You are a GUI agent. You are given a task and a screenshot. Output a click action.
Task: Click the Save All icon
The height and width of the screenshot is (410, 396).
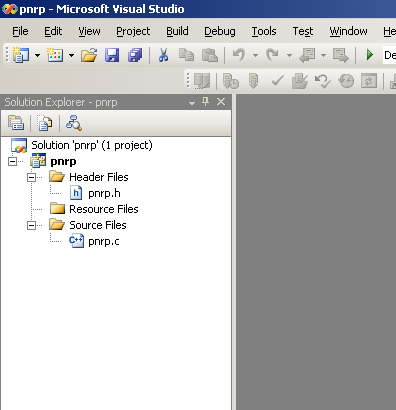coord(135,55)
